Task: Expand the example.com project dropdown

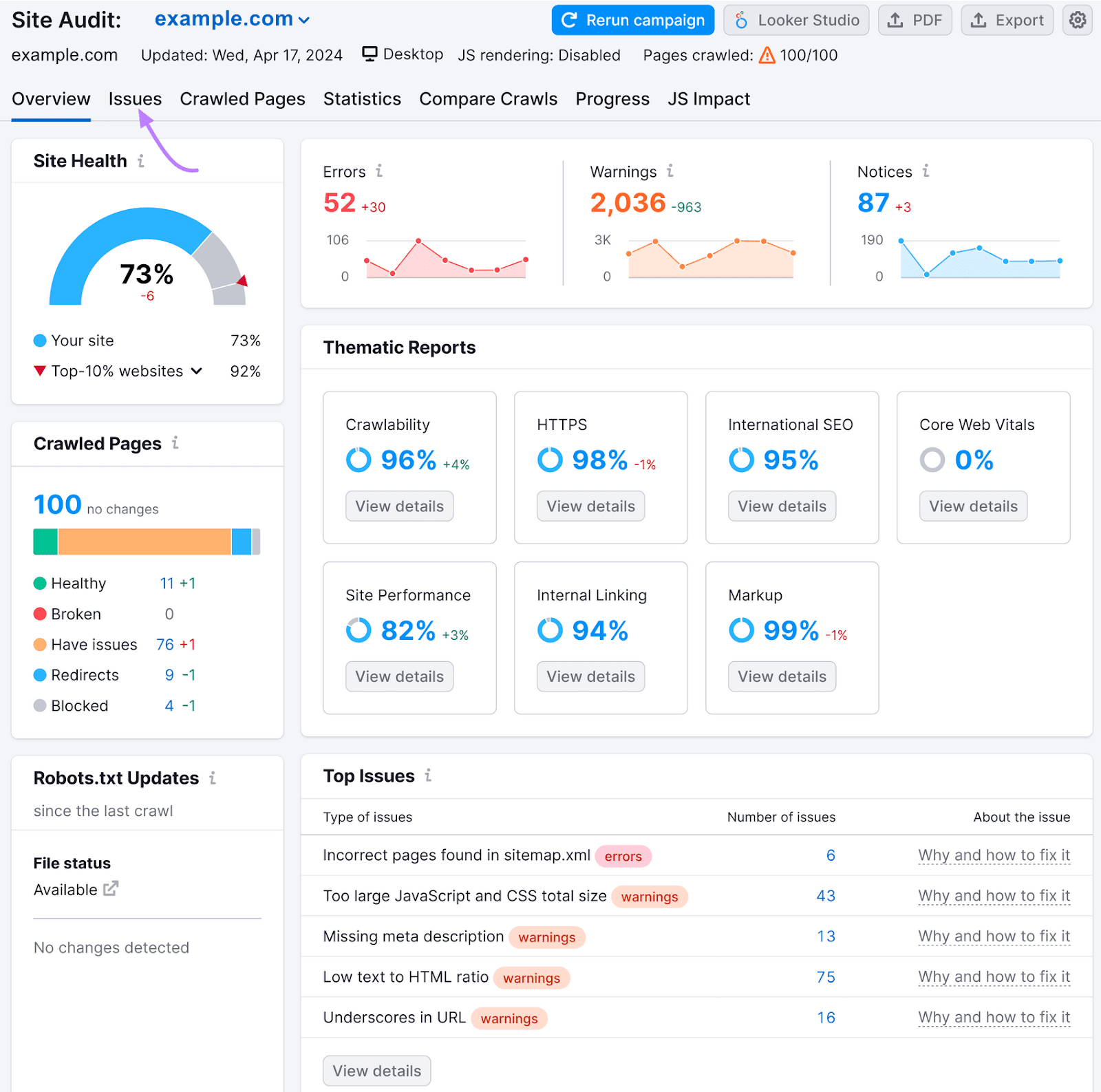Action: 304,19
